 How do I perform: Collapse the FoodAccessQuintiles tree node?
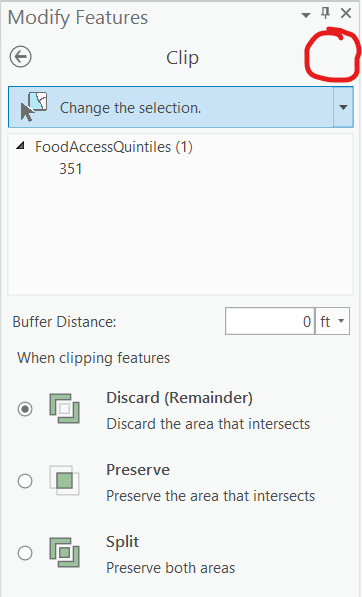[20, 145]
